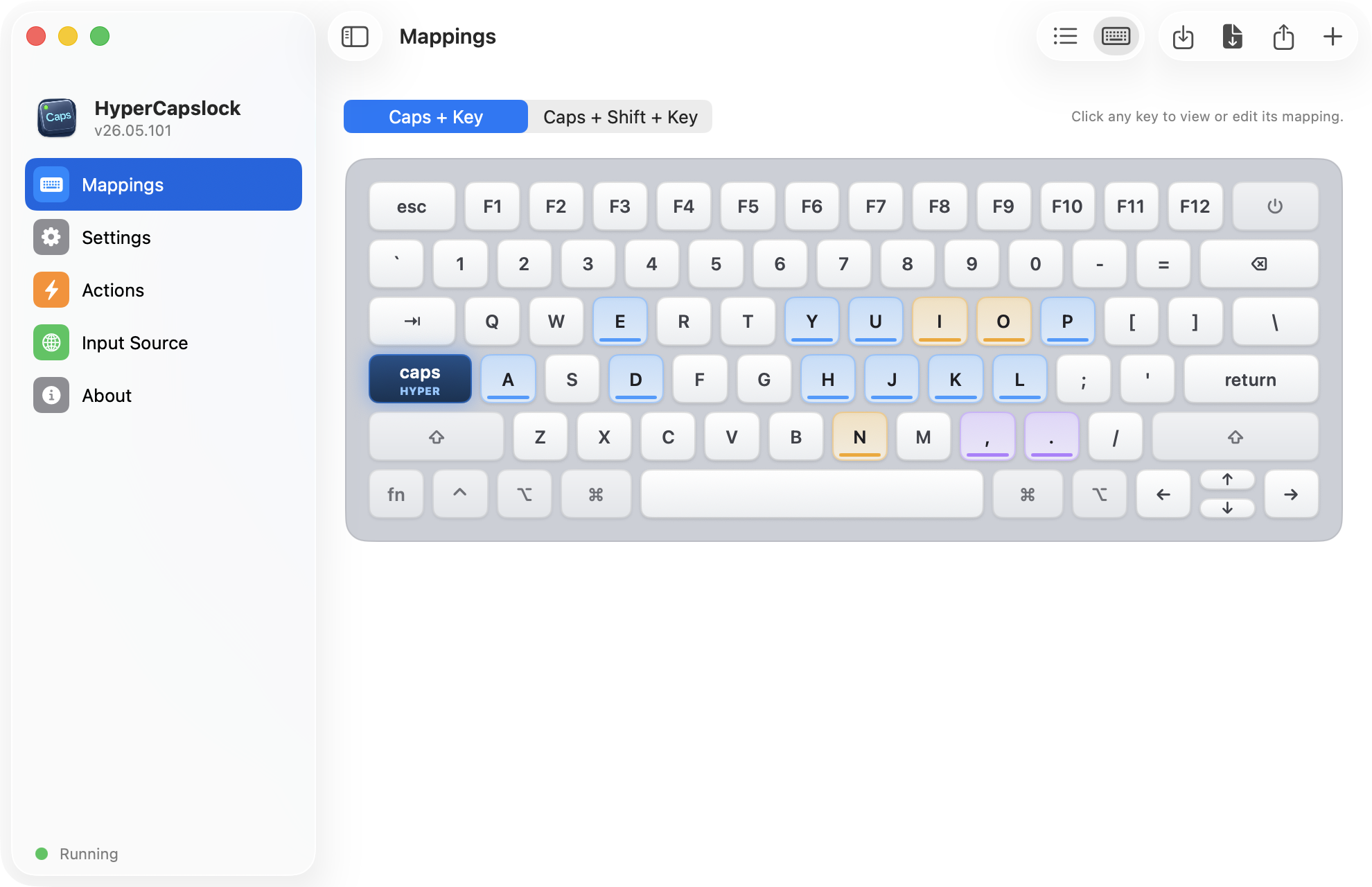This screenshot has height=887, width=1372.
Task: Click the space bar key
Action: click(x=812, y=494)
